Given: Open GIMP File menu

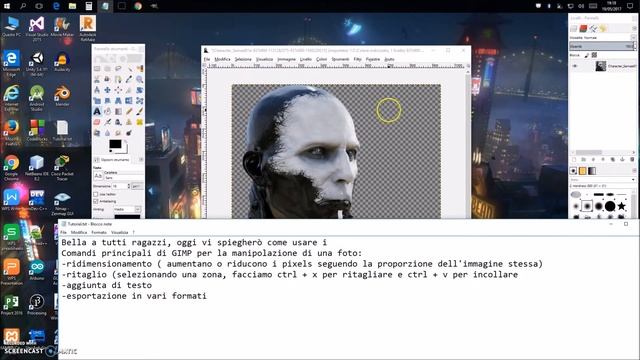Looking at the screenshot, I should (x=207, y=59).
